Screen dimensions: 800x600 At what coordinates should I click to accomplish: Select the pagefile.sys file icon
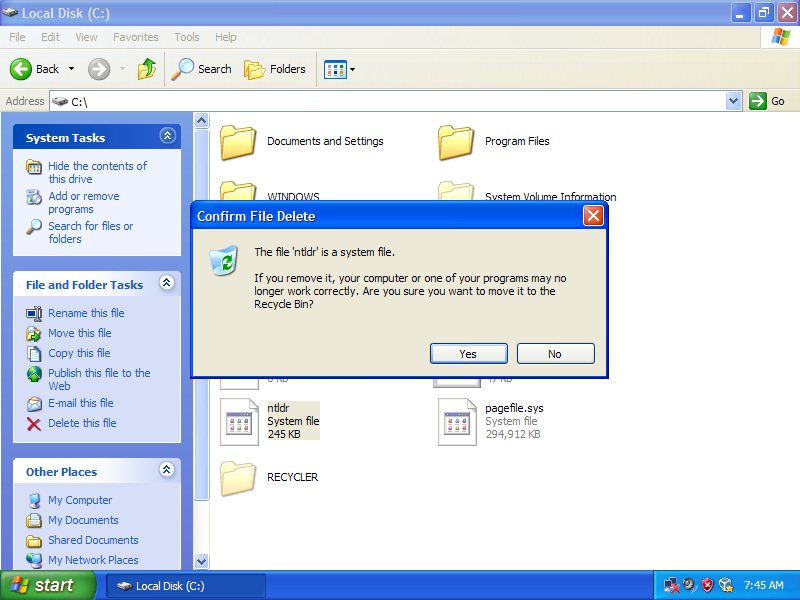coord(457,422)
